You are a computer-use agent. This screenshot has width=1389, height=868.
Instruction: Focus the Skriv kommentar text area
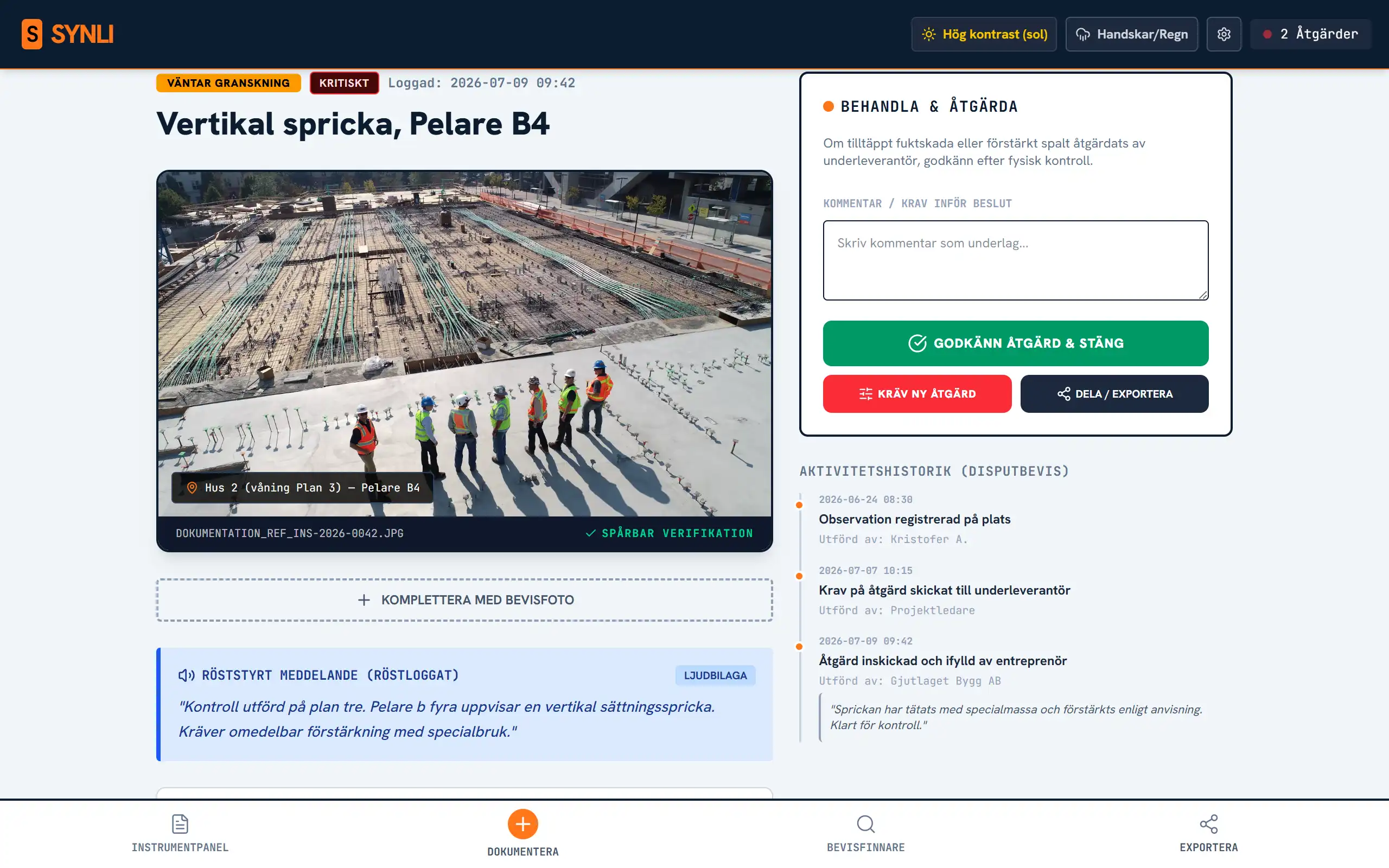[1015, 260]
